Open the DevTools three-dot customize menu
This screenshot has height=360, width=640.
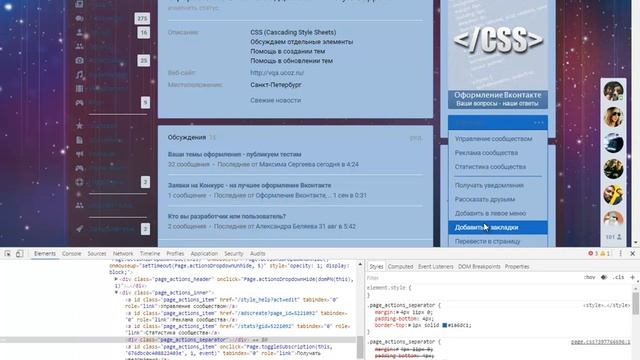[x=620, y=253]
